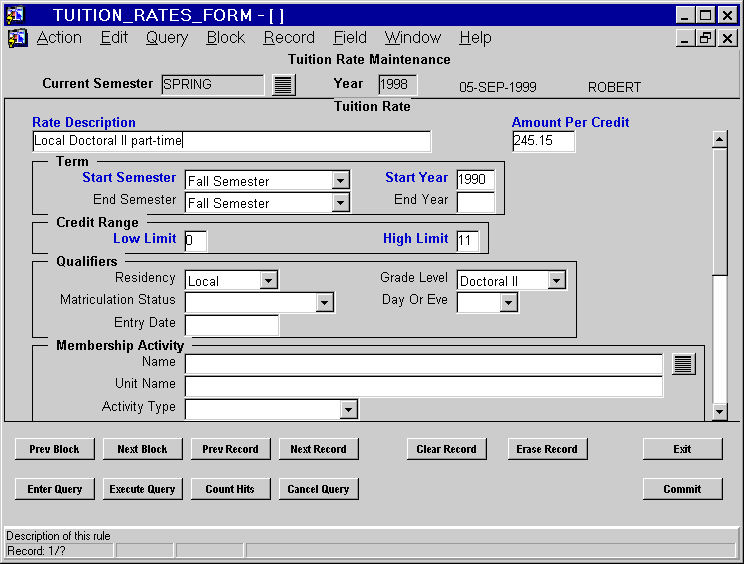Click the 'Description of this rule' hint
Screen dimensions: 744x564
[x=58, y=536]
